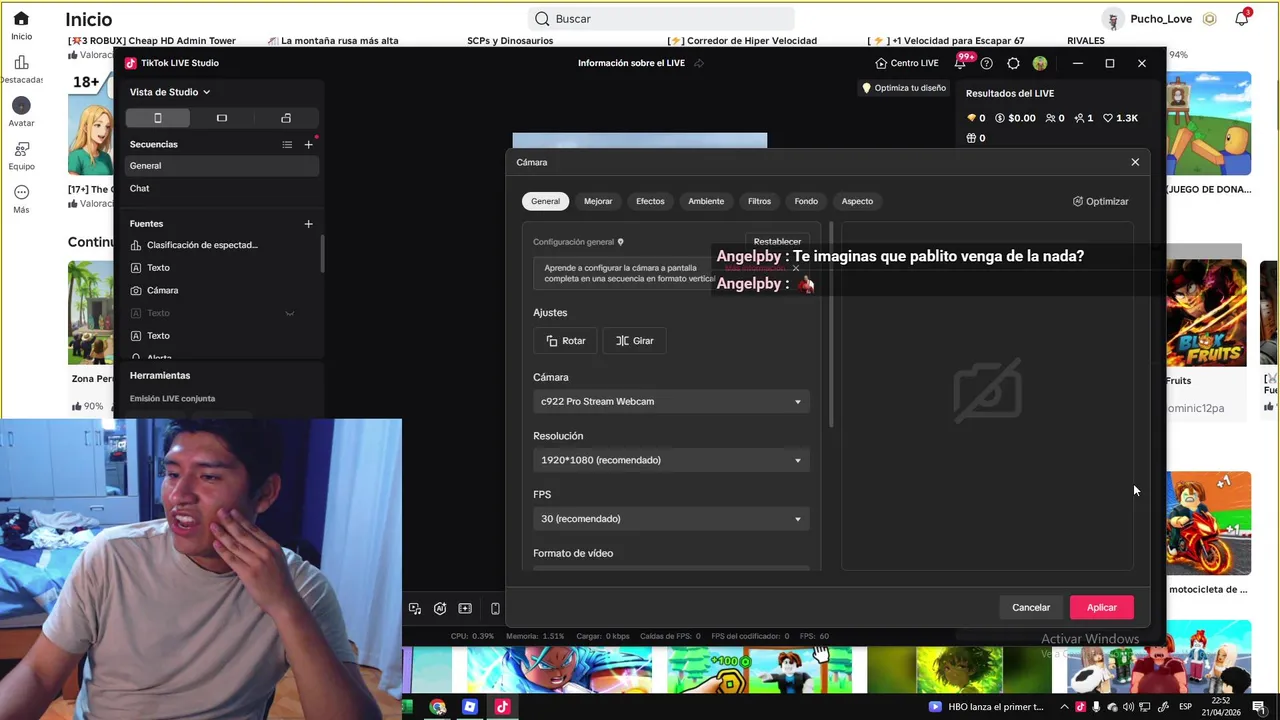
Task: Switch to the Fondo tab
Action: (806, 201)
